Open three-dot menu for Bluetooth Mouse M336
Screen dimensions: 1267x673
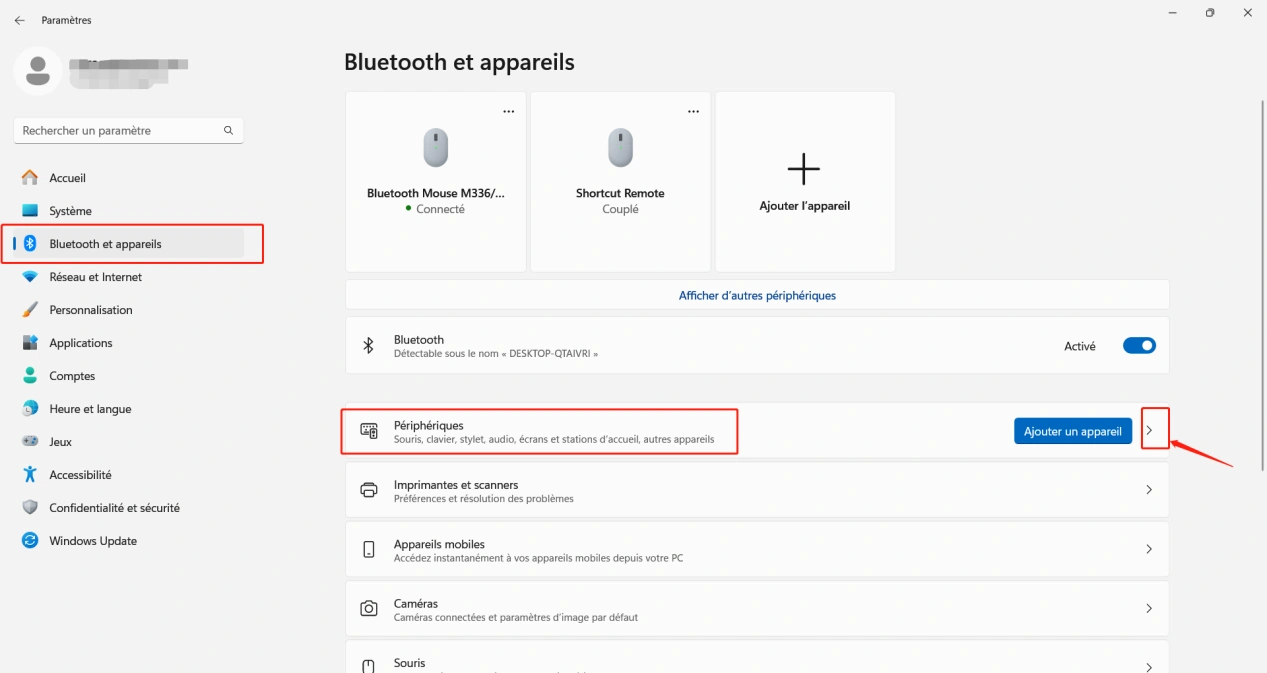509,112
